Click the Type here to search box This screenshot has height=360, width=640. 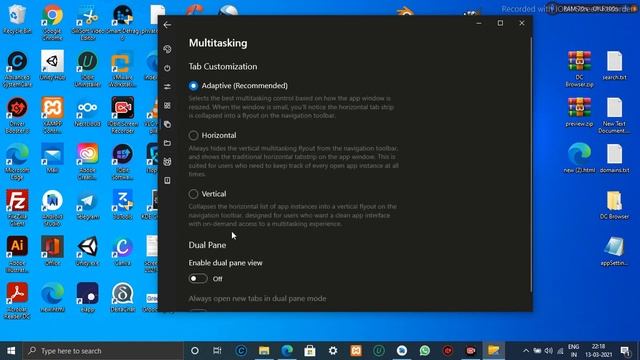pyautogui.click(x=103, y=351)
